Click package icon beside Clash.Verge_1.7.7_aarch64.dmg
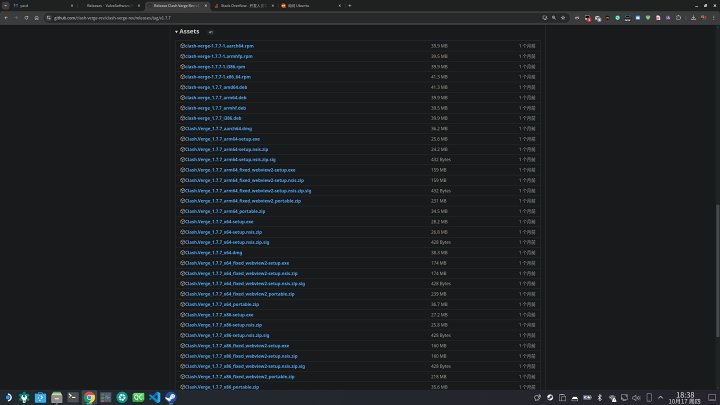The image size is (720, 405). [x=181, y=128]
